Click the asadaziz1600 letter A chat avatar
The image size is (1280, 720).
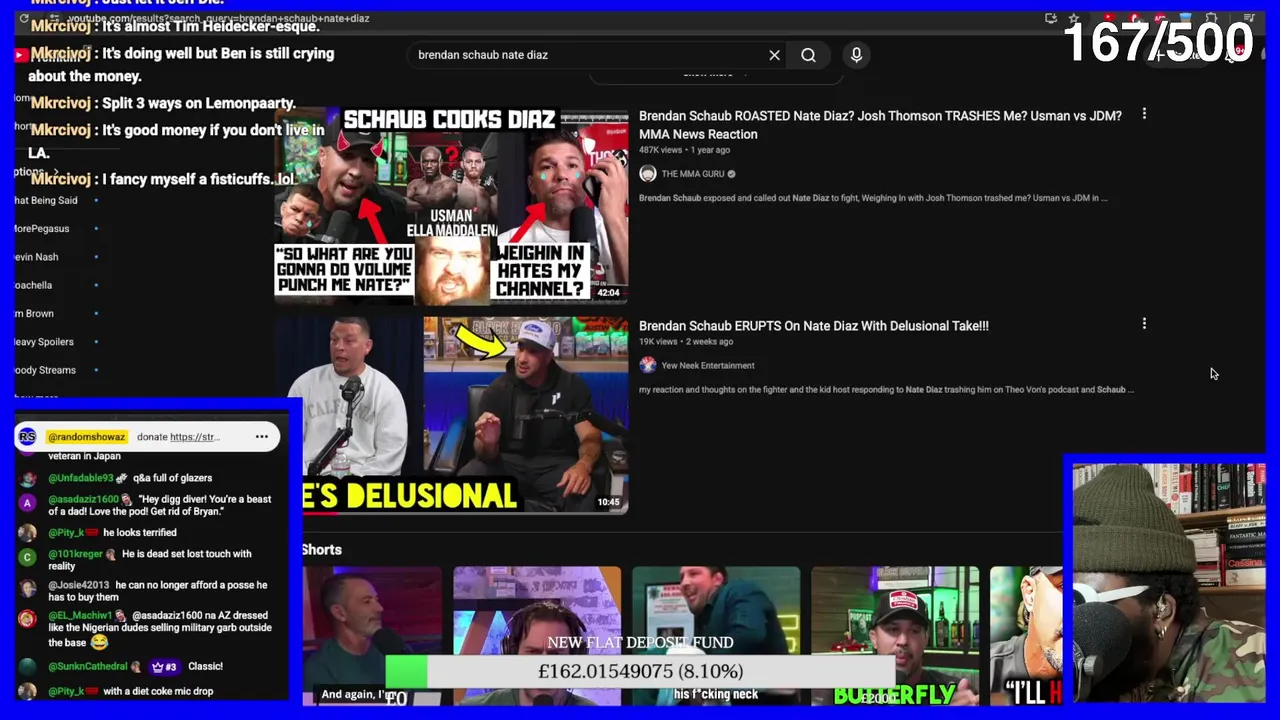(27, 504)
